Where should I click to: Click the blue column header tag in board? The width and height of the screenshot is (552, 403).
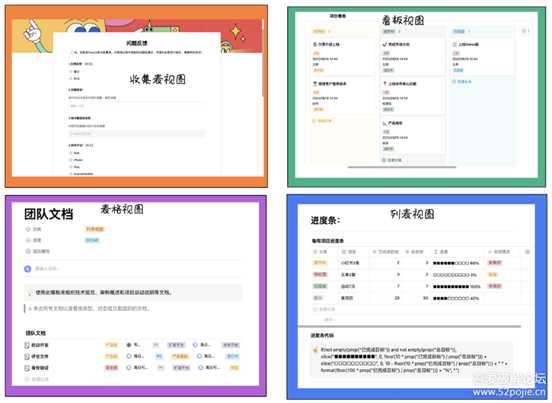click(459, 31)
